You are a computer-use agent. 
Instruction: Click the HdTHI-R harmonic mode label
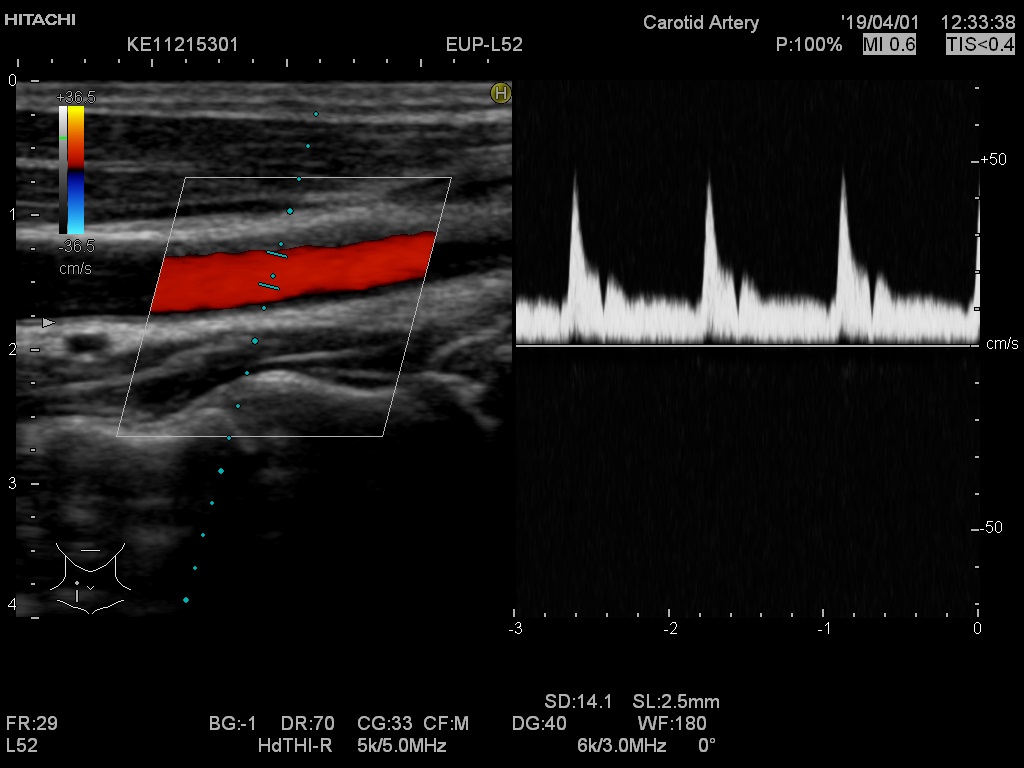295,746
